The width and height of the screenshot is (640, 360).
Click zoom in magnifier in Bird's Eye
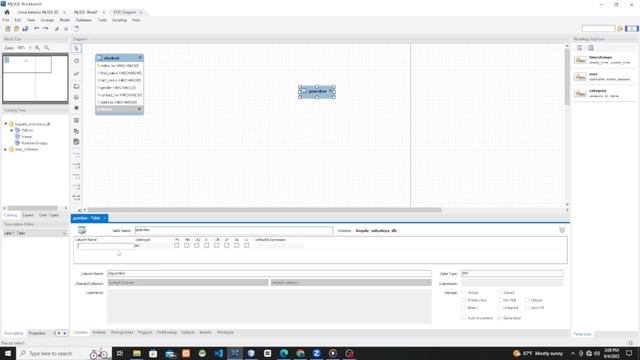coord(38,48)
